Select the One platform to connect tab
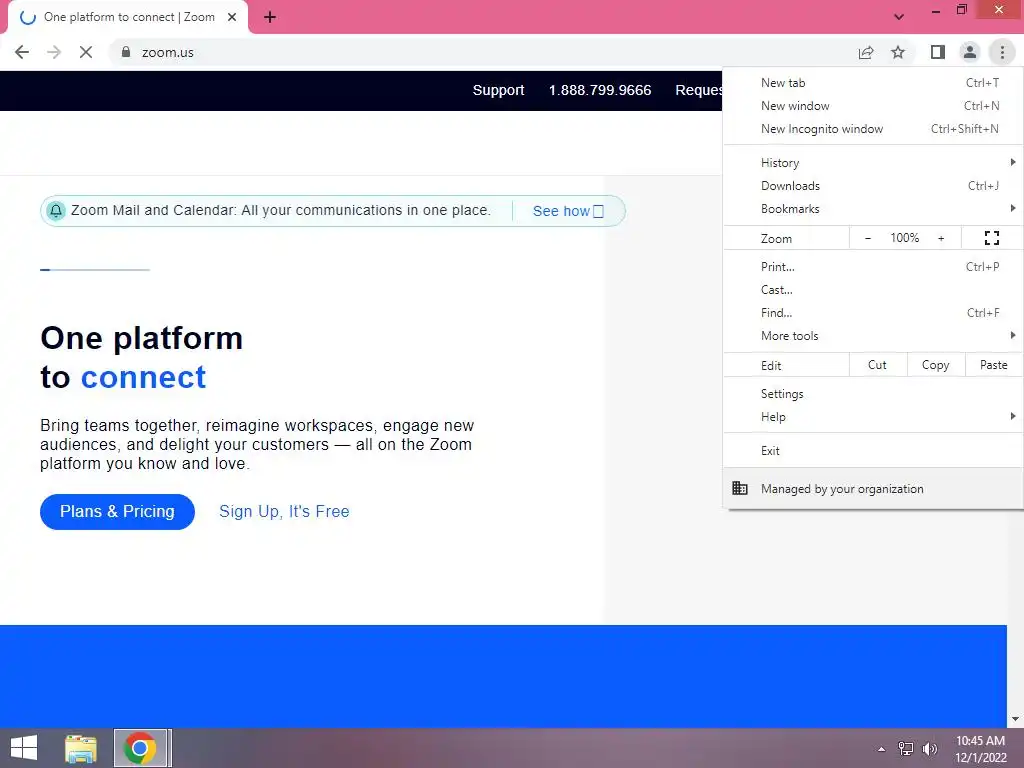The width and height of the screenshot is (1024, 768). [x=128, y=17]
